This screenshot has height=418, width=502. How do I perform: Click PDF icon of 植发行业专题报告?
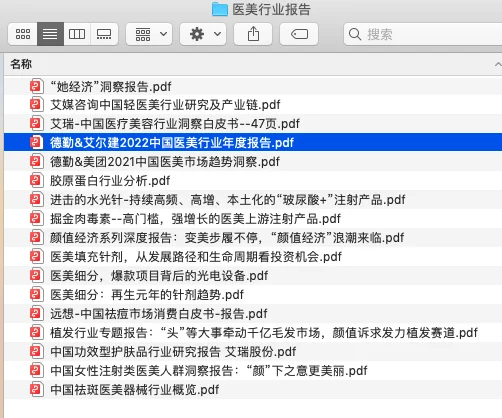pos(36,332)
